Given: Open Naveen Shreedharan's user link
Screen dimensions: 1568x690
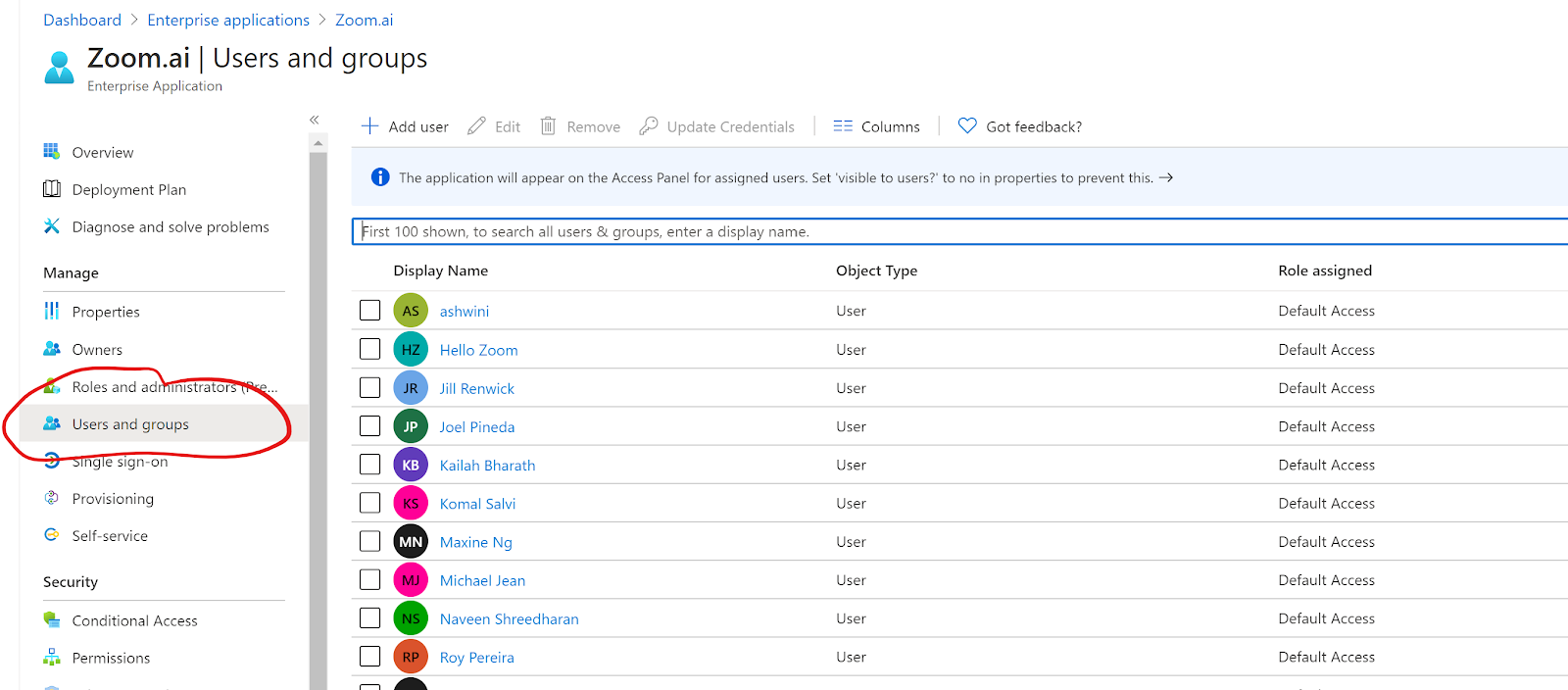Looking at the screenshot, I should tap(509, 618).
